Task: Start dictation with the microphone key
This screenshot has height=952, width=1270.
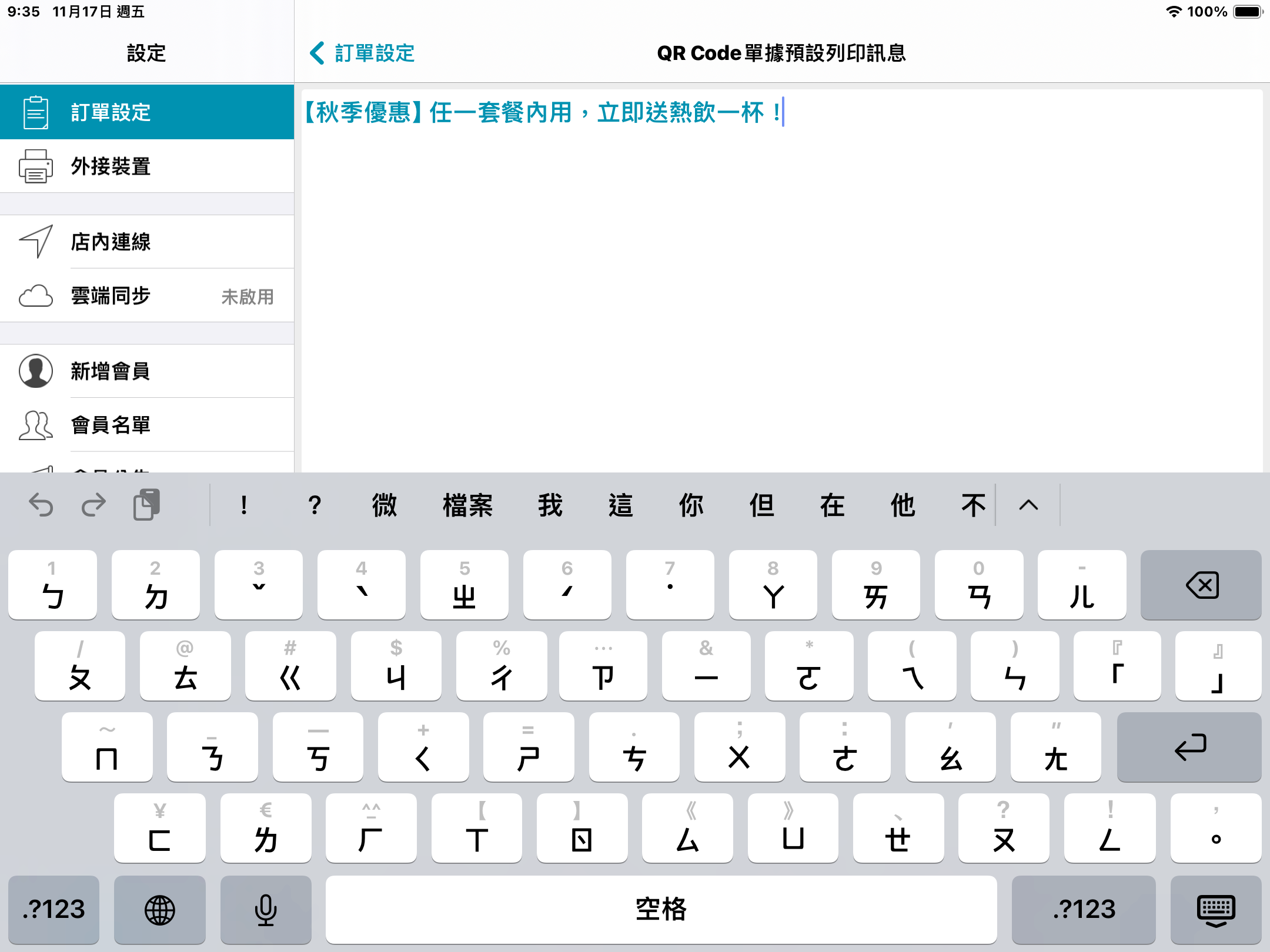Action: coord(265,909)
